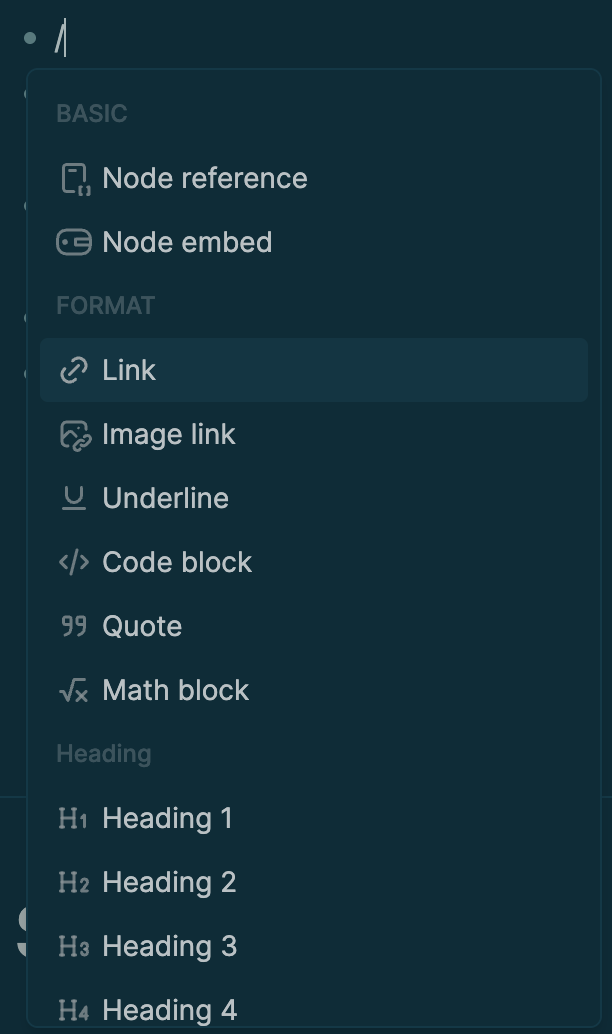
Task: Click the Image link icon
Action: pos(74,435)
